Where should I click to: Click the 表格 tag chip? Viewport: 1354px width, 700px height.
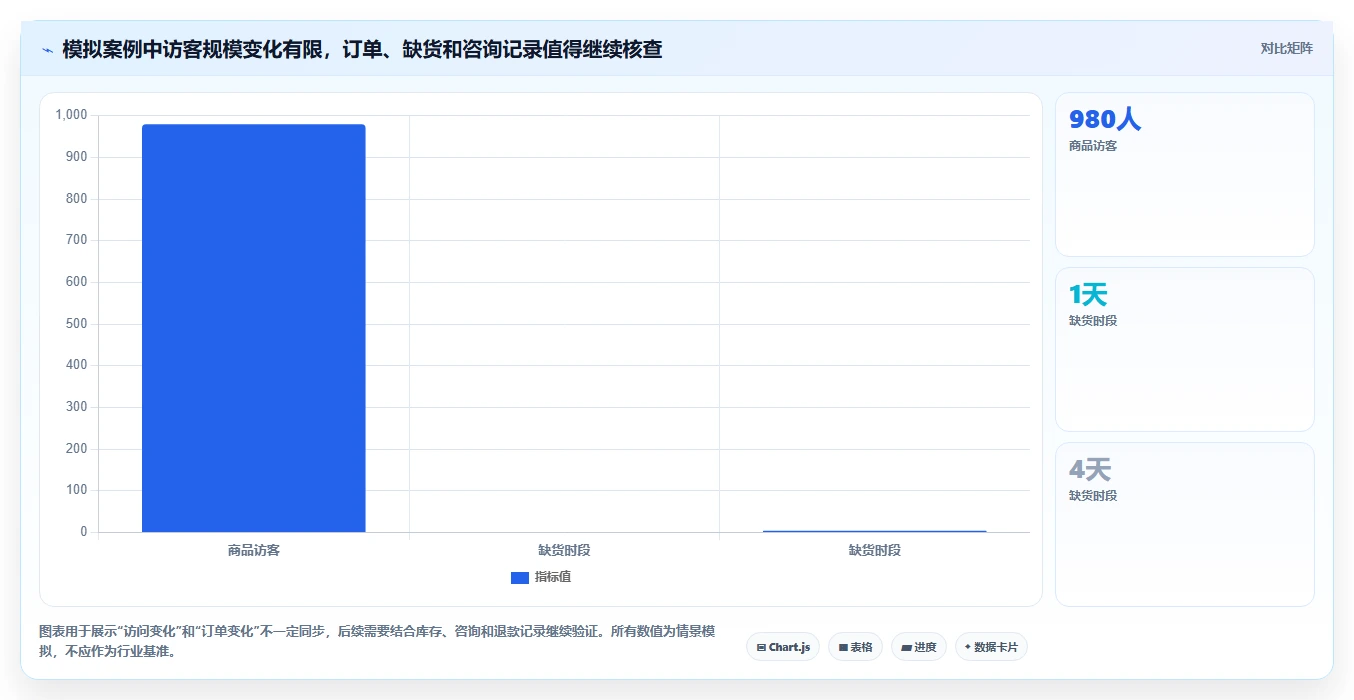855,647
